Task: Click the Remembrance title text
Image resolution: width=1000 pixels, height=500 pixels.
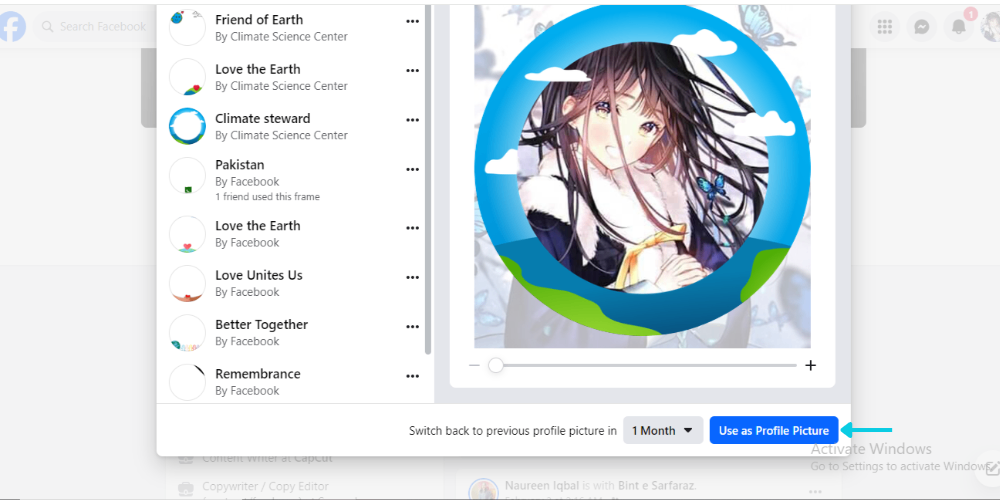Action: [x=258, y=374]
